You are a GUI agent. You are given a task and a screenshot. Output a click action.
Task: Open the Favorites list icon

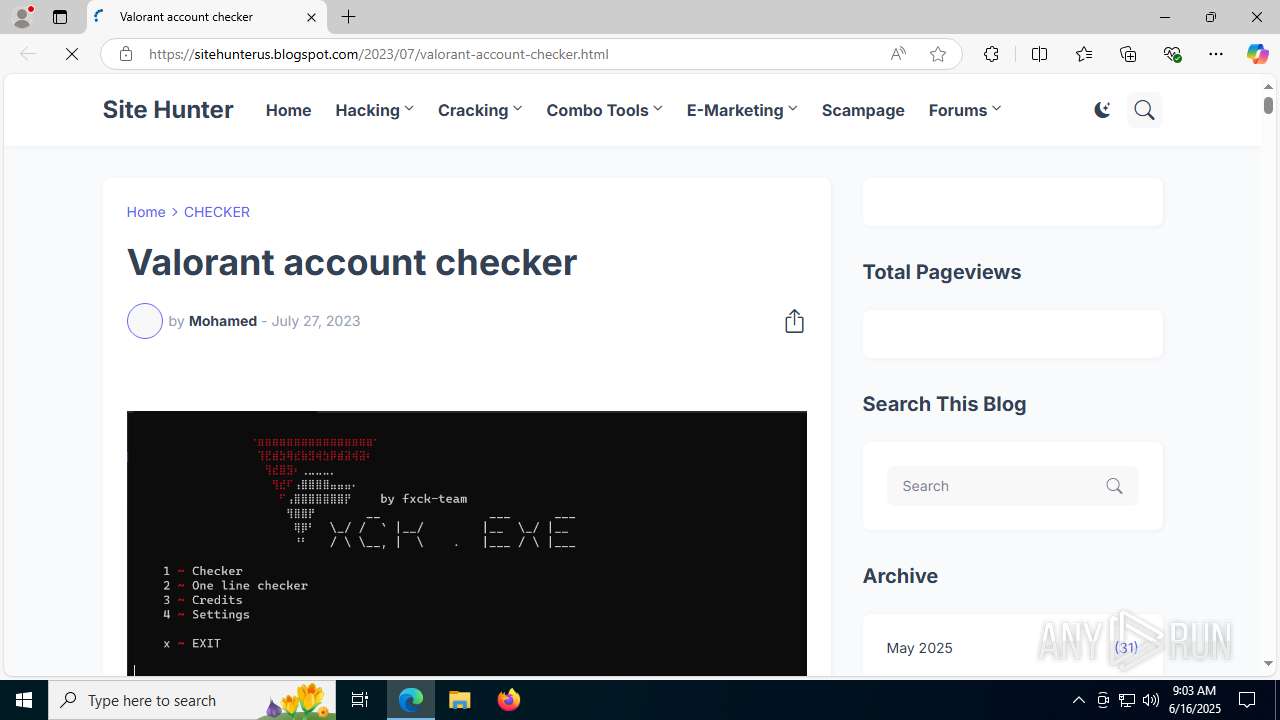pyautogui.click(x=1083, y=54)
